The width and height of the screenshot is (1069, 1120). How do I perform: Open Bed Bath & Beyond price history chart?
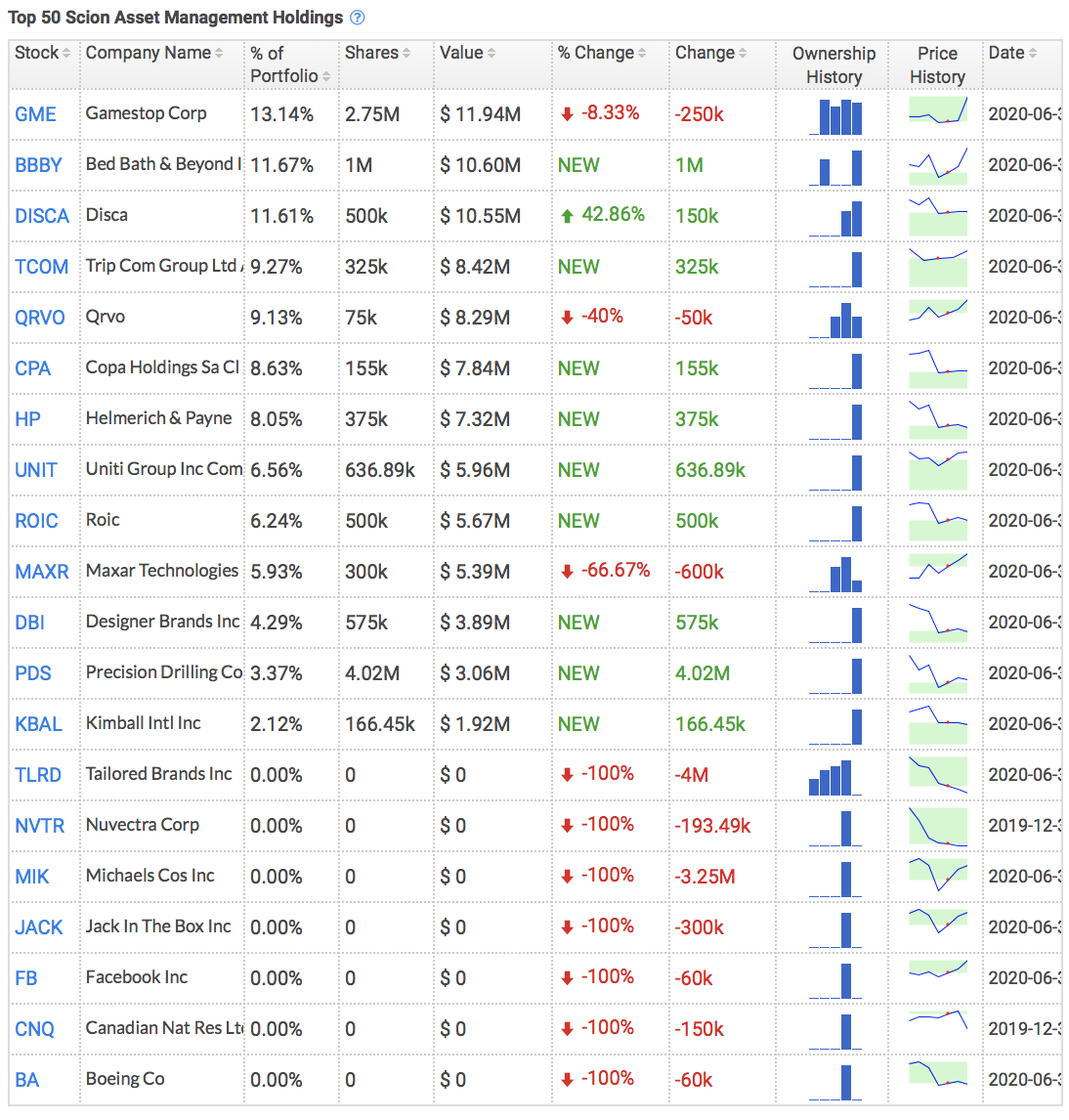pyautogui.click(x=937, y=165)
